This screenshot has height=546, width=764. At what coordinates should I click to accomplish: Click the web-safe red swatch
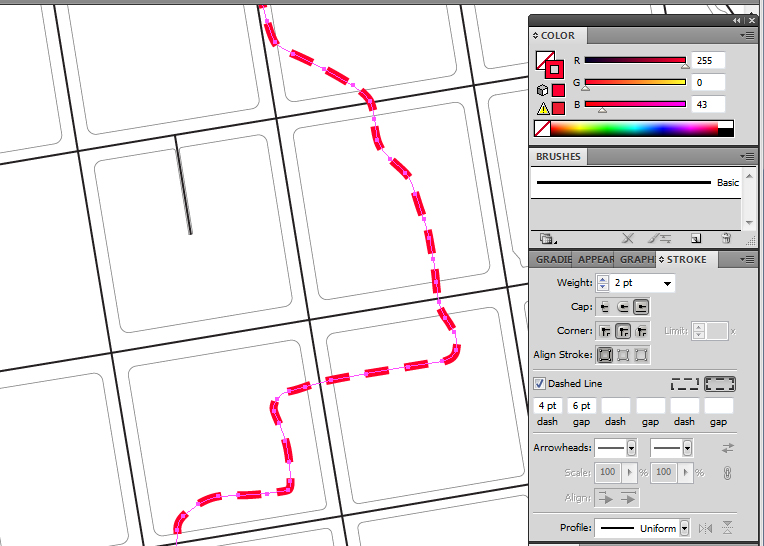pos(558,91)
